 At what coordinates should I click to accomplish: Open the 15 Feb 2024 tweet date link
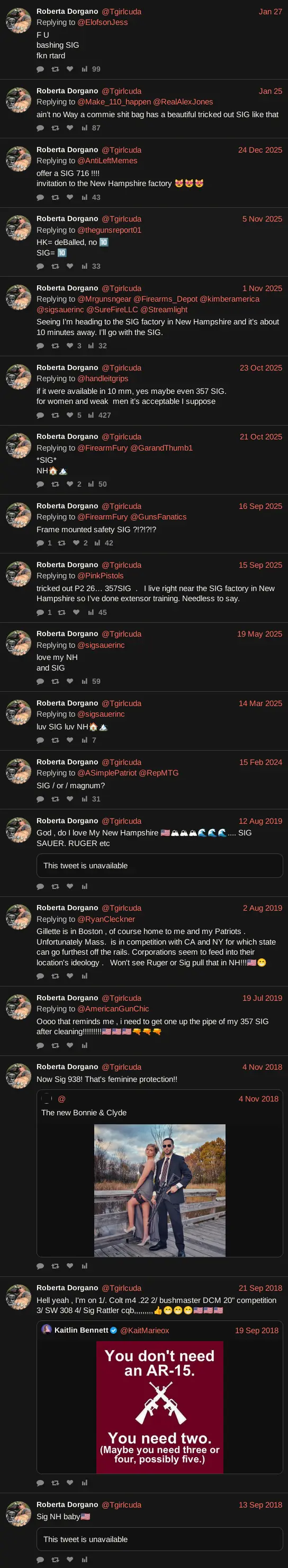(x=260, y=762)
